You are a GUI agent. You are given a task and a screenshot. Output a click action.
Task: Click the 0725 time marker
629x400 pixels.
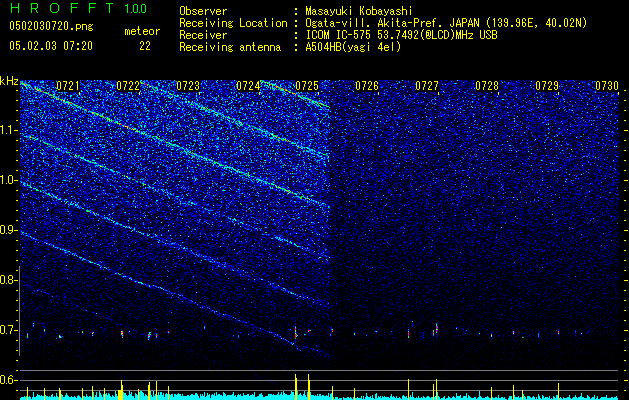[x=307, y=86]
